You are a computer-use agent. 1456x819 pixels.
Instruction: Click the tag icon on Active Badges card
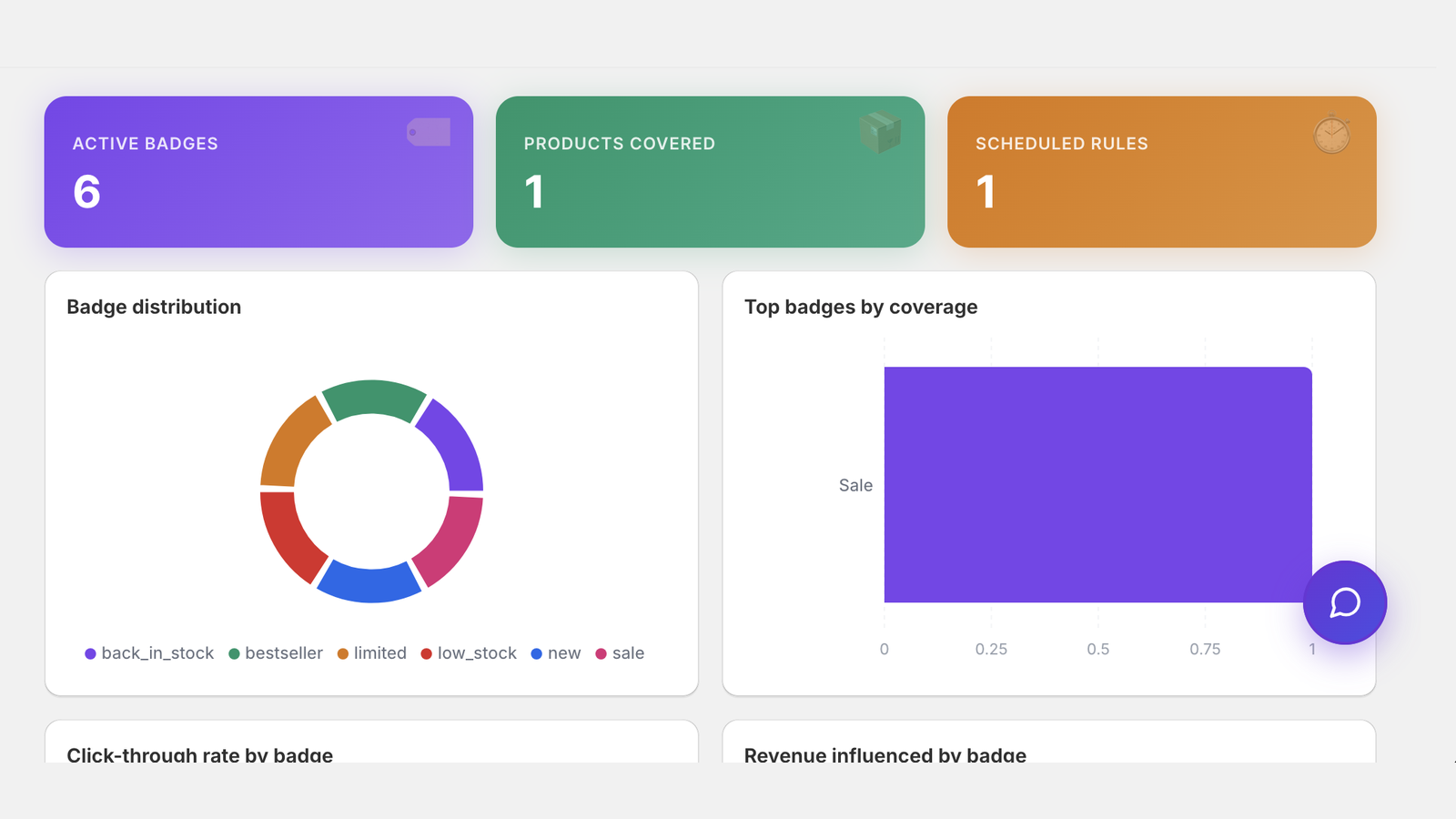[429, 132]
